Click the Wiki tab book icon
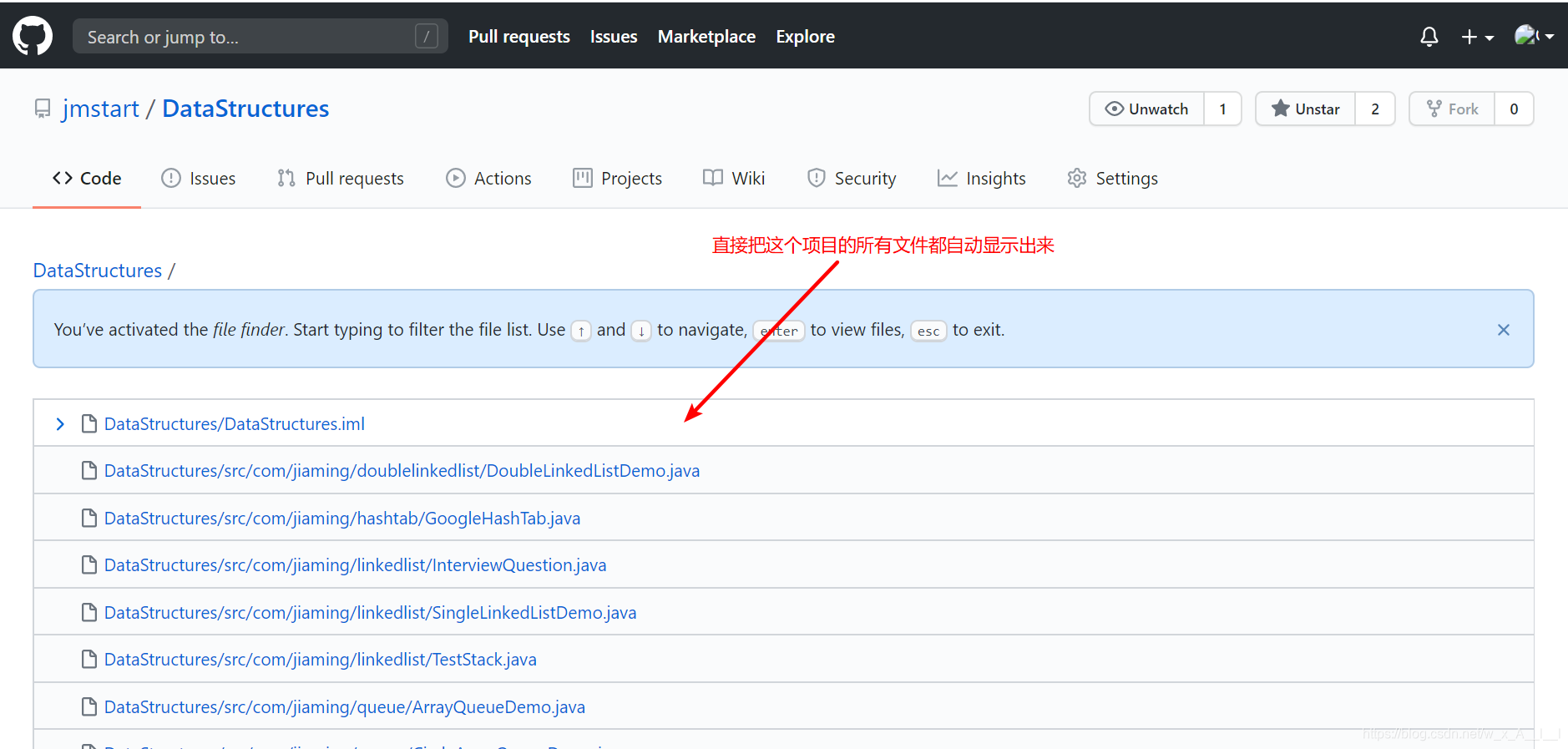 (x=713, y=178)
